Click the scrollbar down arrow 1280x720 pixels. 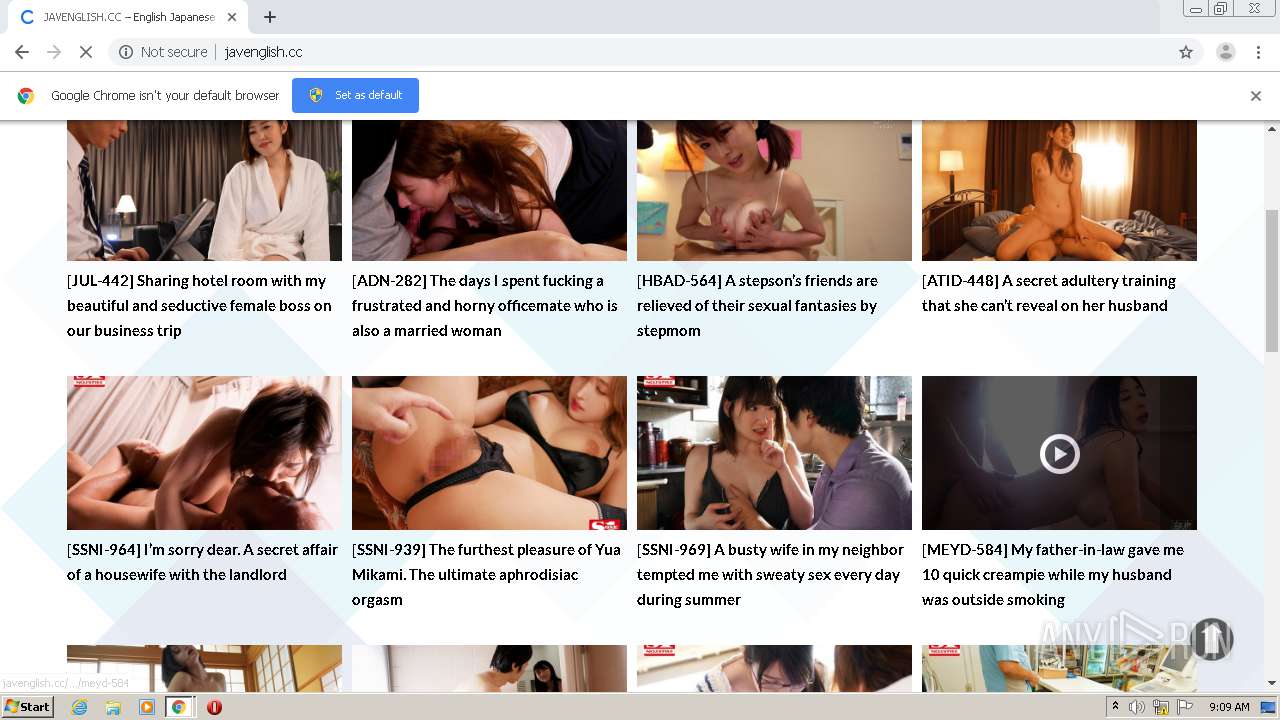coord(1272,683)
